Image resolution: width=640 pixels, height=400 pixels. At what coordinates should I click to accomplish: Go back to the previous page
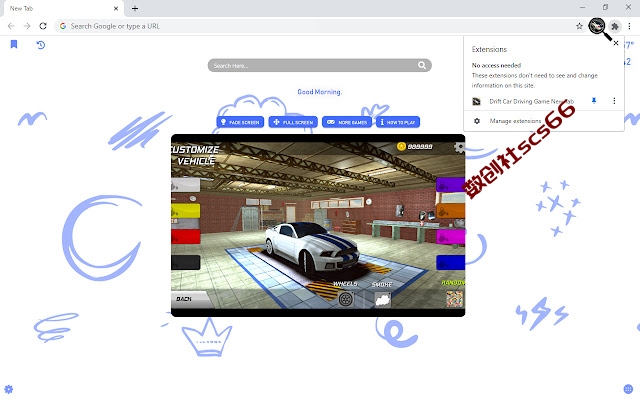click(11, 26)
